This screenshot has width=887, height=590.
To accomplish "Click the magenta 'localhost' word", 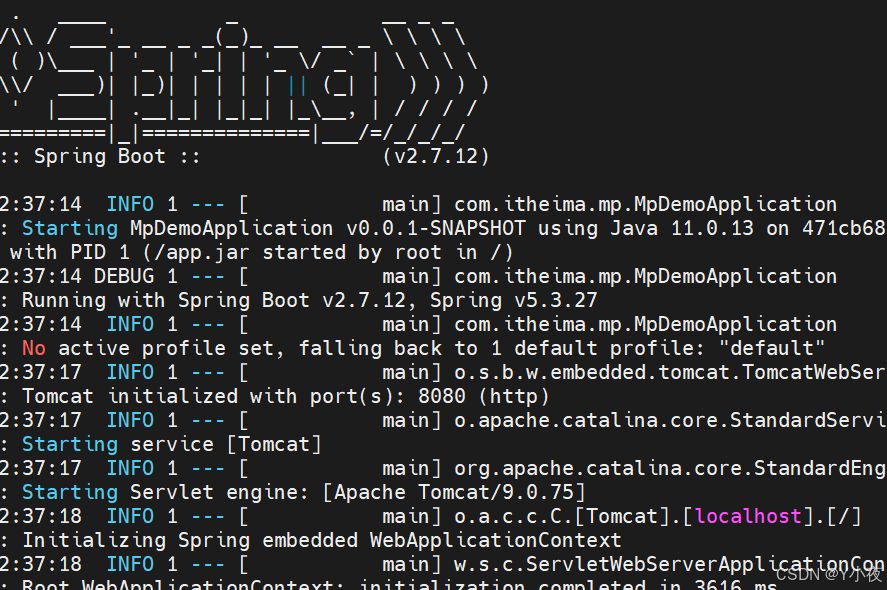I will [x=748, y=516].
